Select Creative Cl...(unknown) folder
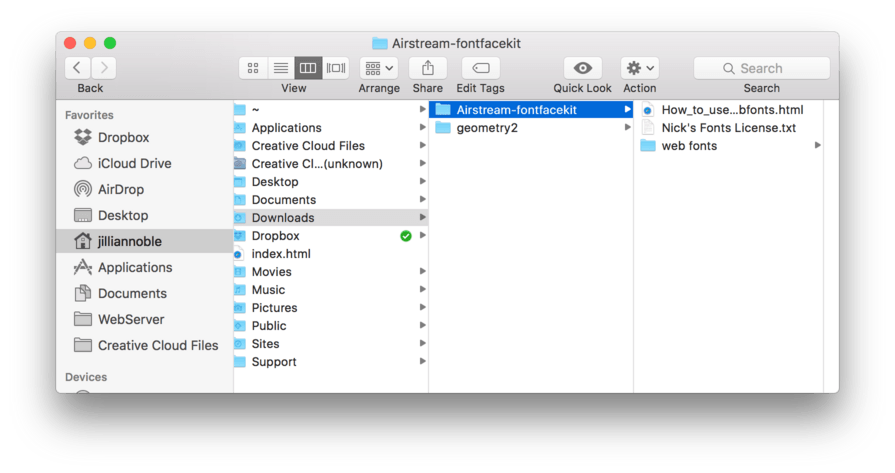 click(x=330, y=164)
